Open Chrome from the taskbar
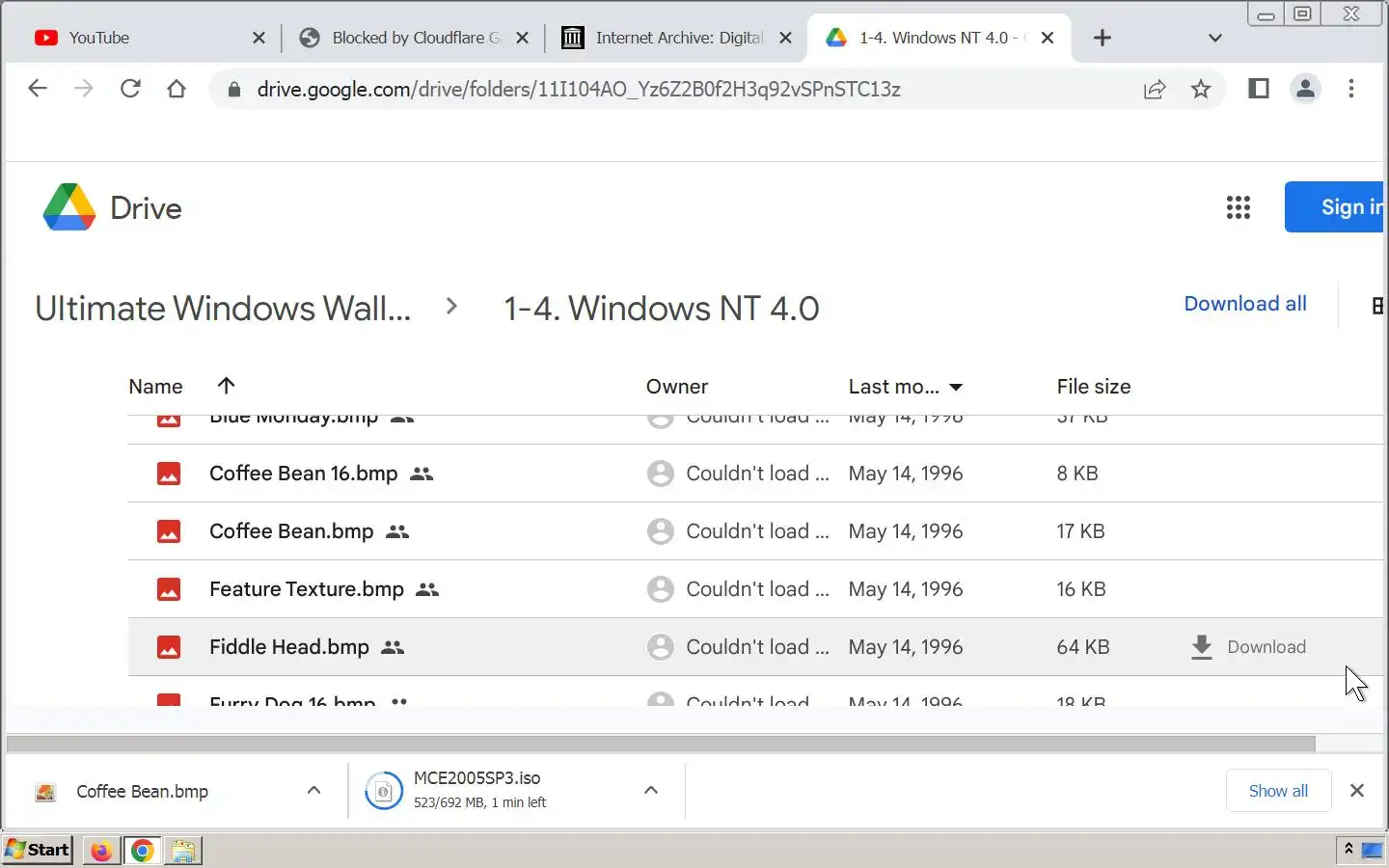Image resolution: width=1389 pixels, height=868 pixels. click(143, 850)
